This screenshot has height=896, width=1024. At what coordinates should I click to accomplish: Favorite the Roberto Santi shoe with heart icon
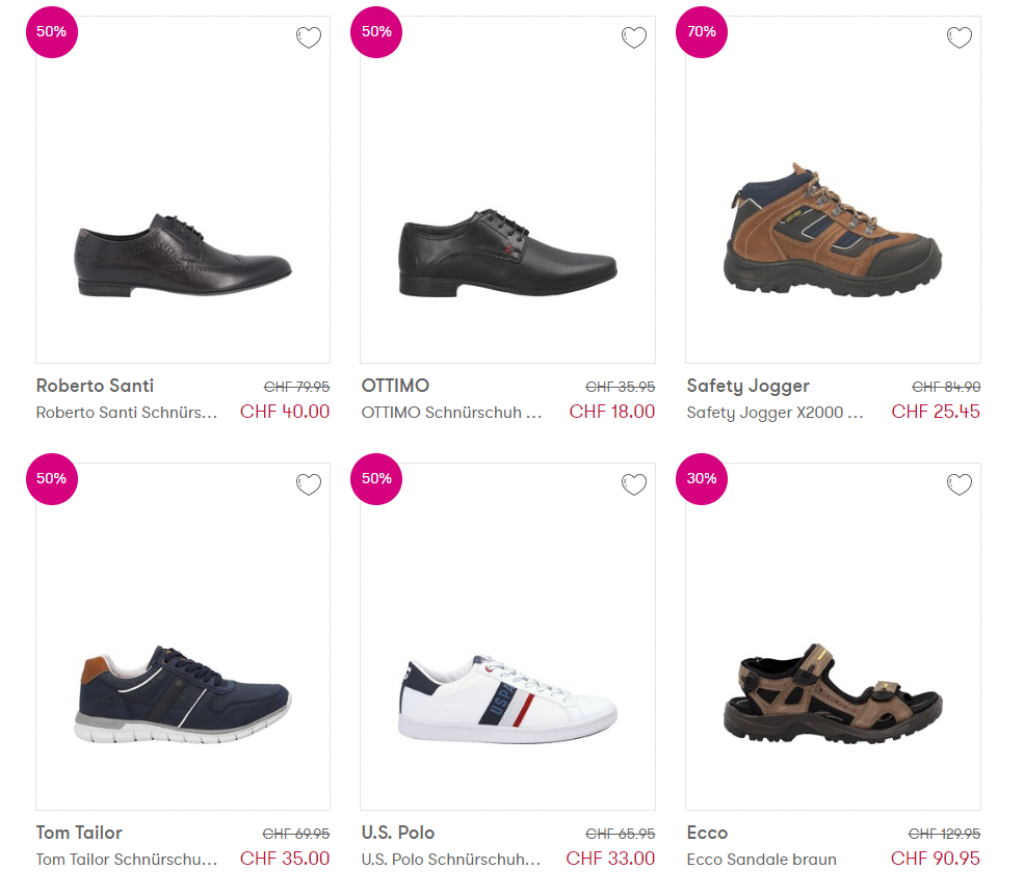(x=309, y=38)
